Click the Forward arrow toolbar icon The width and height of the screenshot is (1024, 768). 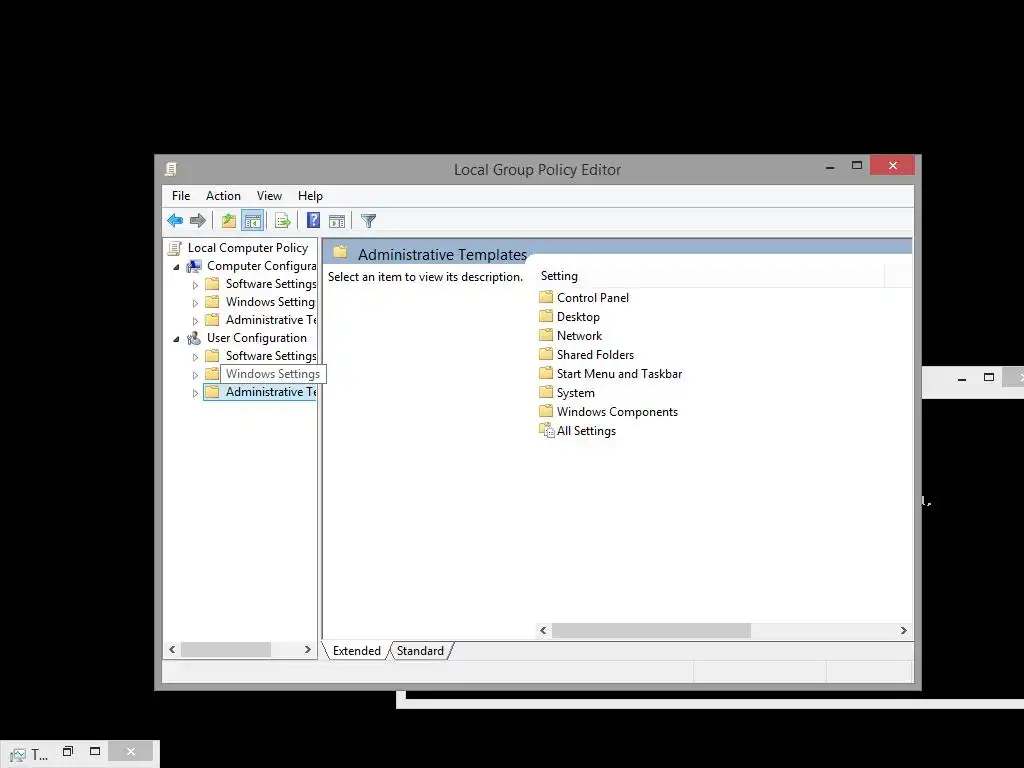[x=198, y=221]
